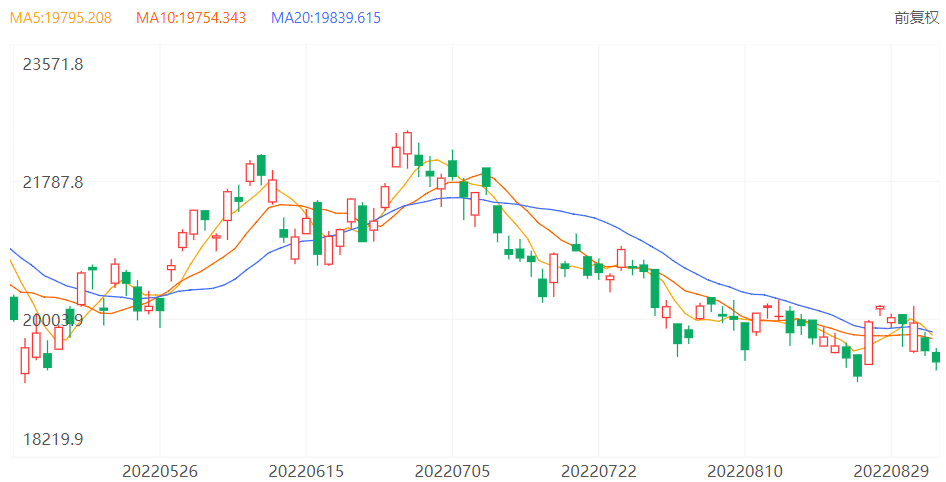Click the 20220526 date axis label
Image resolution: width=946 pixels, height=482 pixels.
[160, 471]
